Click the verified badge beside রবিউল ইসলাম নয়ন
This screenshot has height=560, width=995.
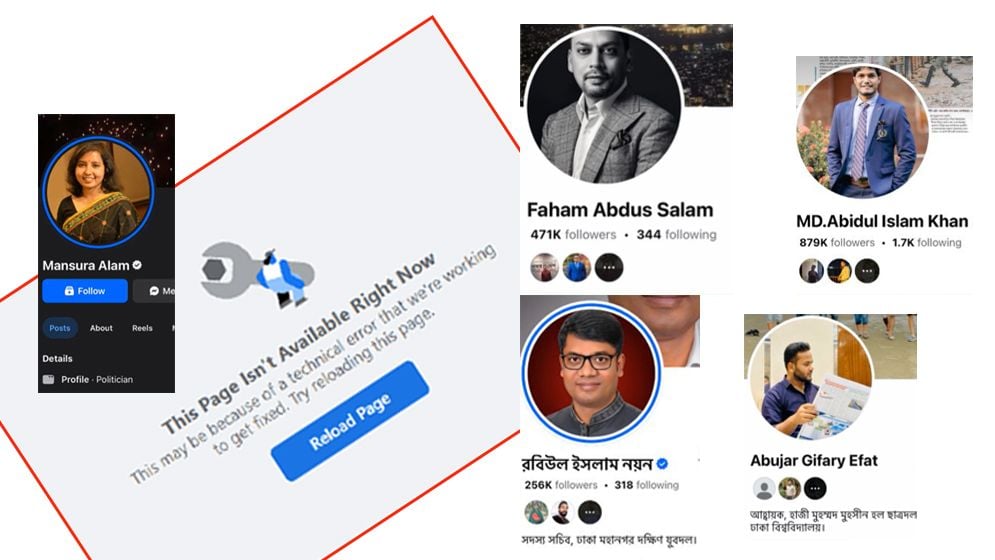pos(661,464)
